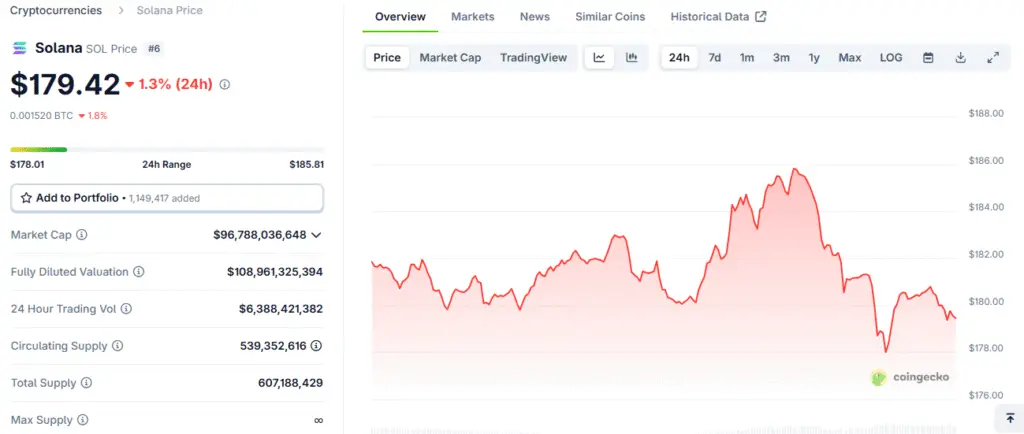Select the 24h time range

[x=679, y=57]
